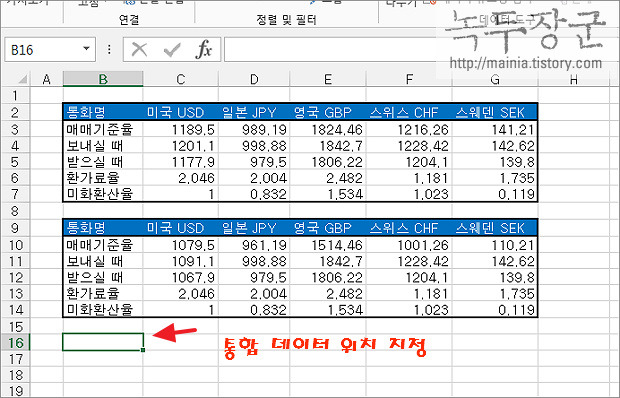The width and height of the screenshot is (620, 398).
Task: Click cell with value 110.21
Action: tap(495, 245)
